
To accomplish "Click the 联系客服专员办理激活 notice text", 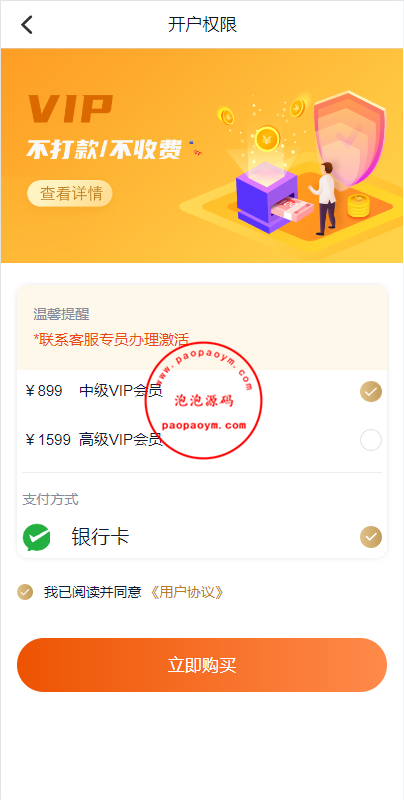I will coord(111,339).
